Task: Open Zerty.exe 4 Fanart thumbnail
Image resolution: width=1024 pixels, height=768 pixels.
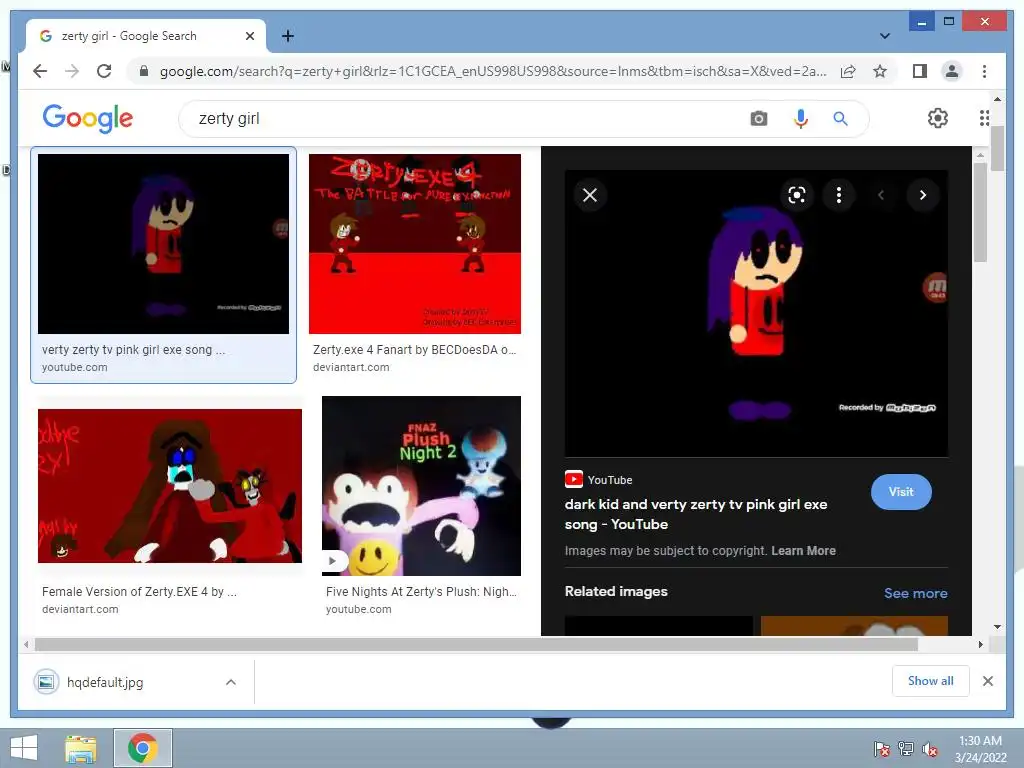Action: 415,244
